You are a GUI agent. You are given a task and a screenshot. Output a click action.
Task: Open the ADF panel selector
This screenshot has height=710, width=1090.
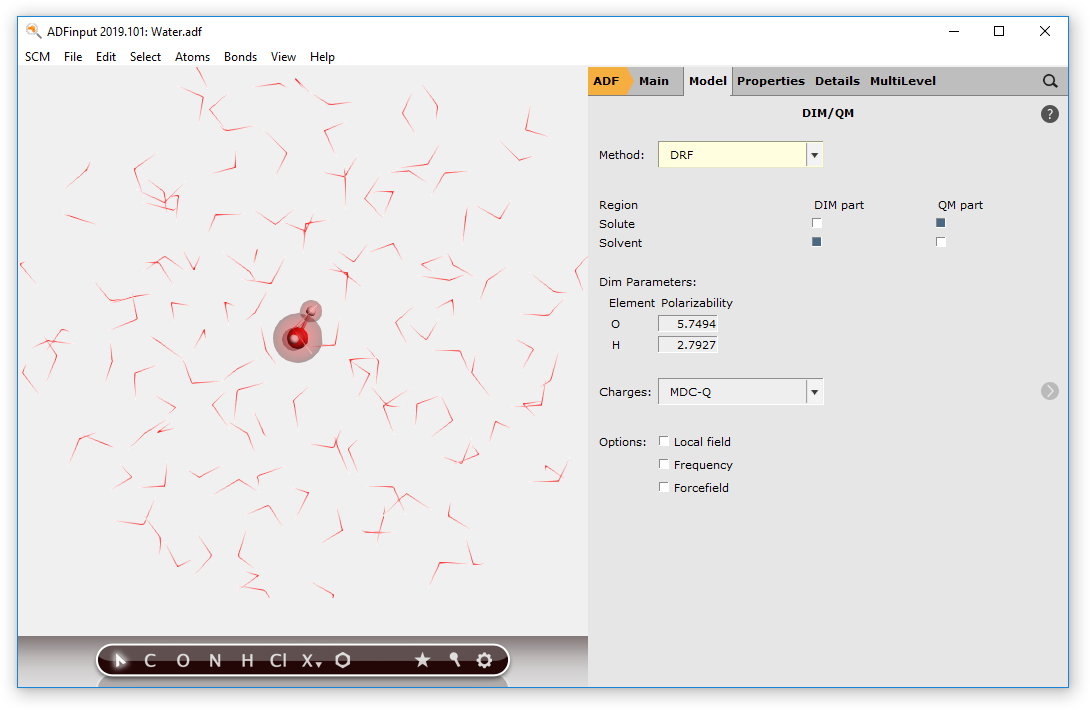(607, 81)
